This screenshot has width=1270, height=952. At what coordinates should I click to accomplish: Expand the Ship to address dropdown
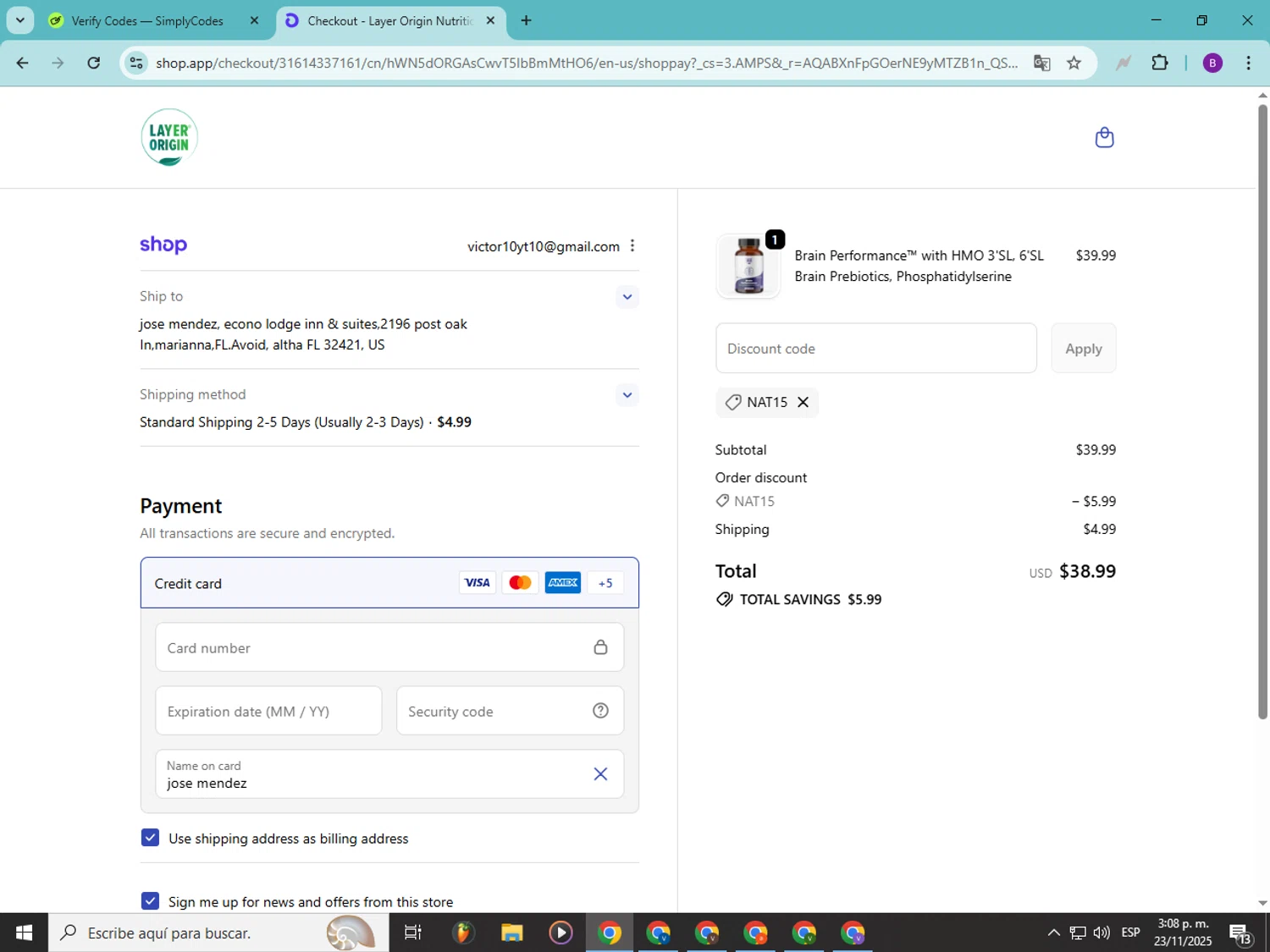[627, 296]
